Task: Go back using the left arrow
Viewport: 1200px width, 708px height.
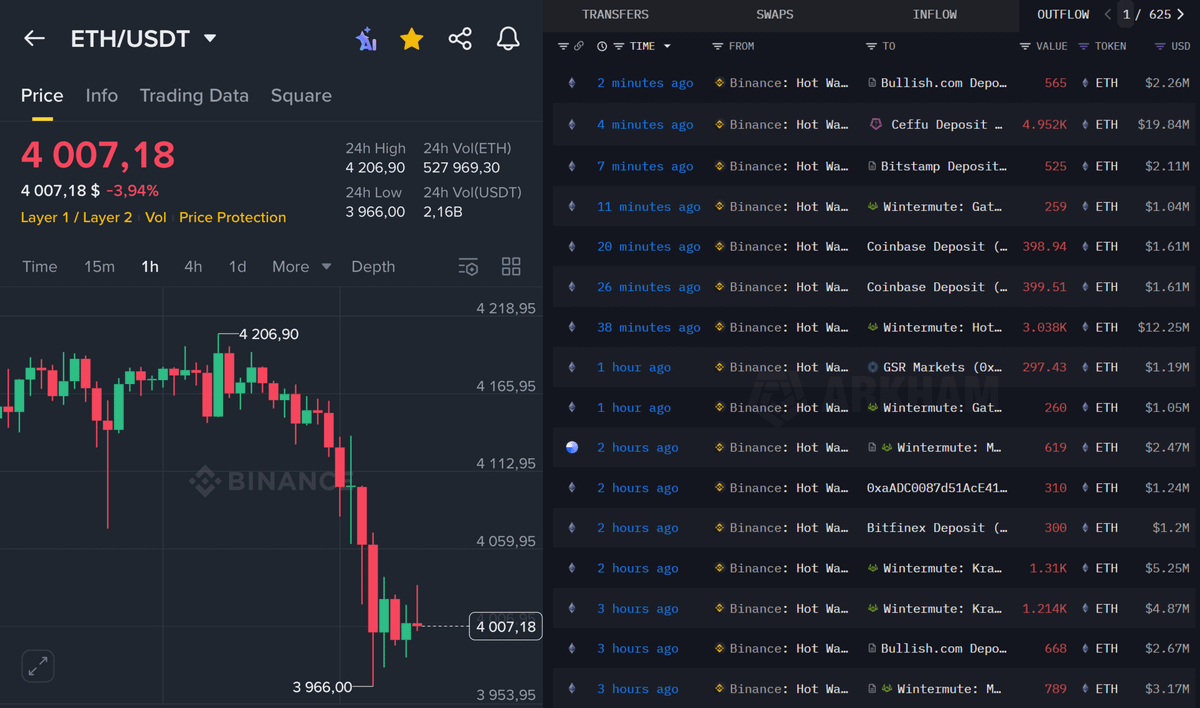Action: click(x=34, y=38)
